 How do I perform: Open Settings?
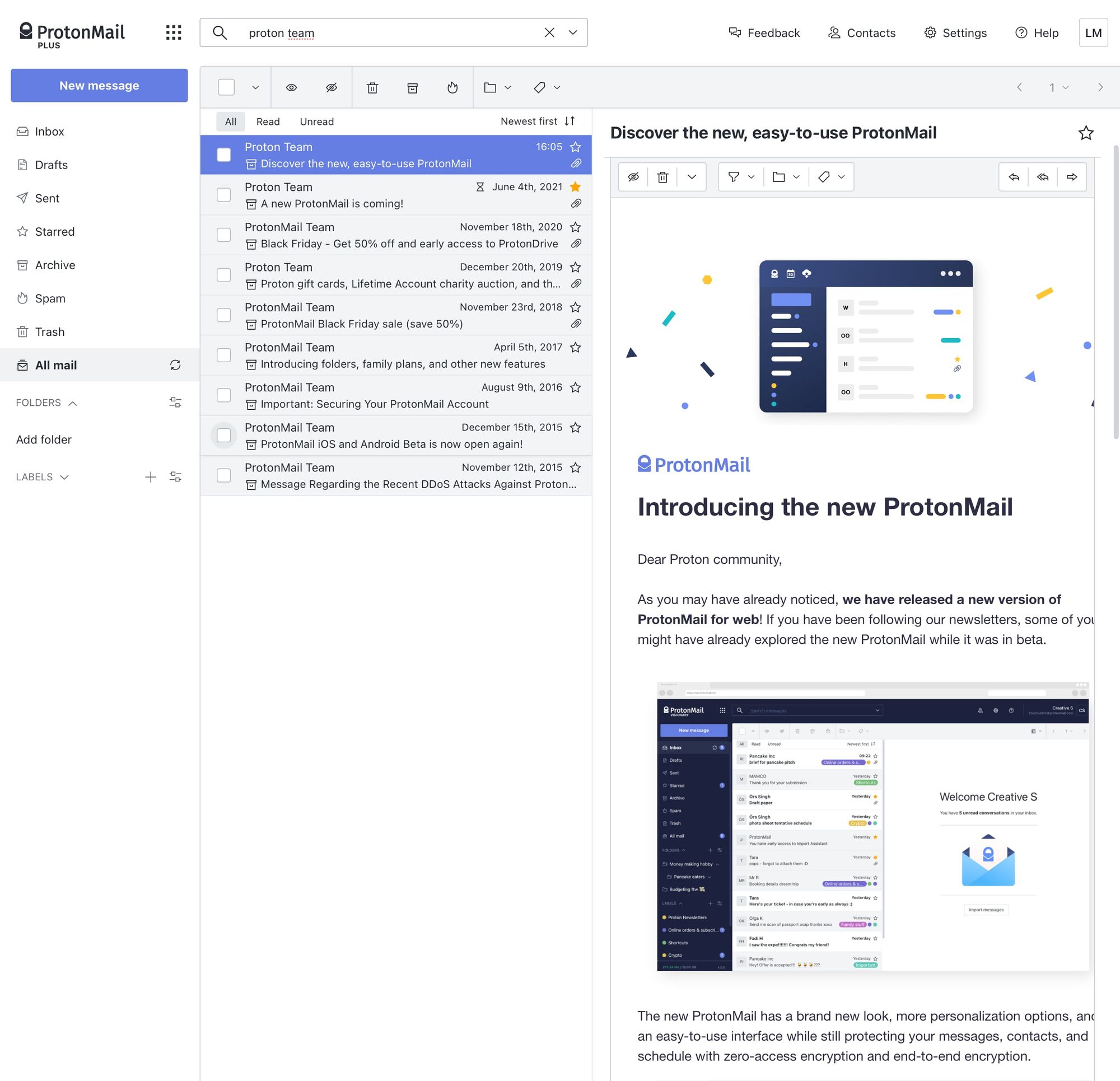point(955,32)
